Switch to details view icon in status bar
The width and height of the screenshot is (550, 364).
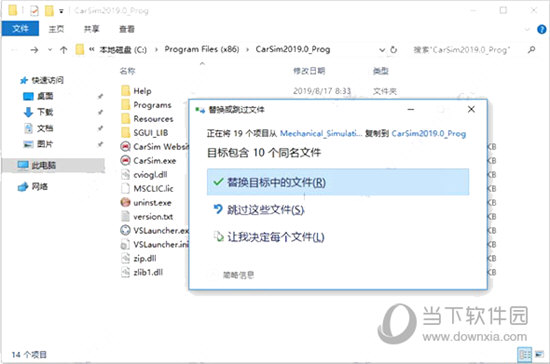point(524,355)
